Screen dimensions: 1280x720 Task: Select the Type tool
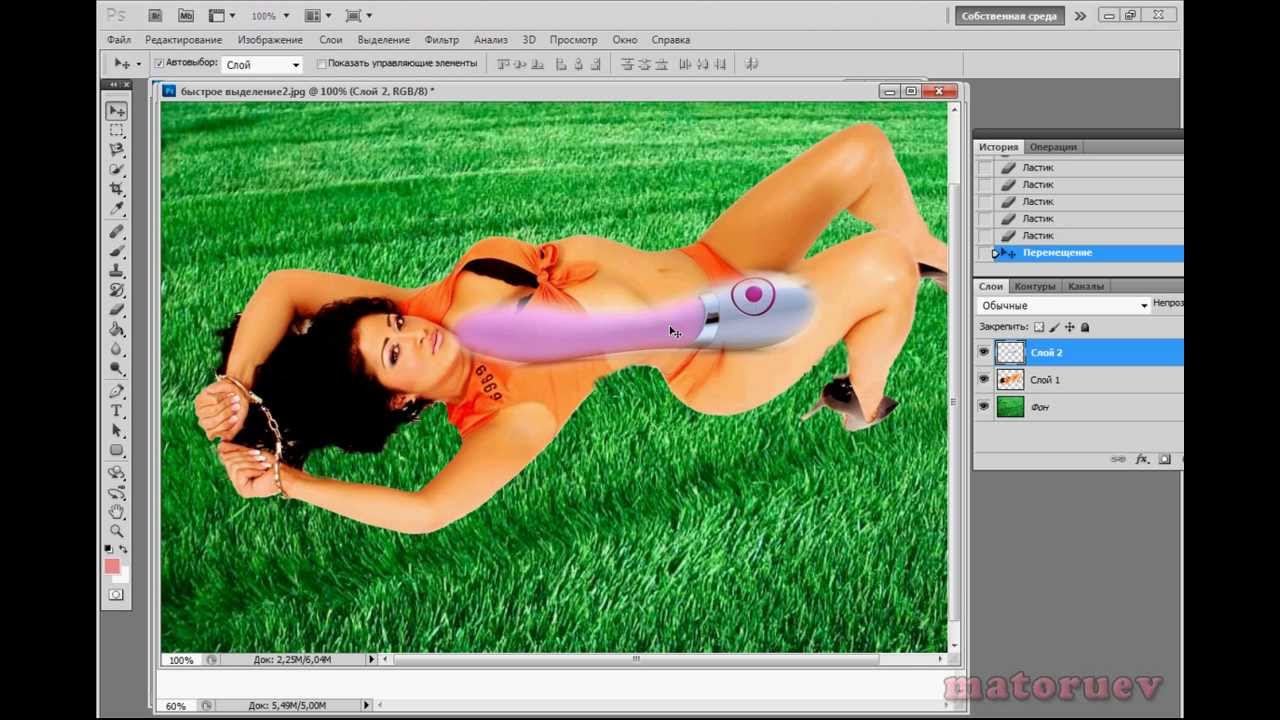pyautogui.click(x=117, y=411)
